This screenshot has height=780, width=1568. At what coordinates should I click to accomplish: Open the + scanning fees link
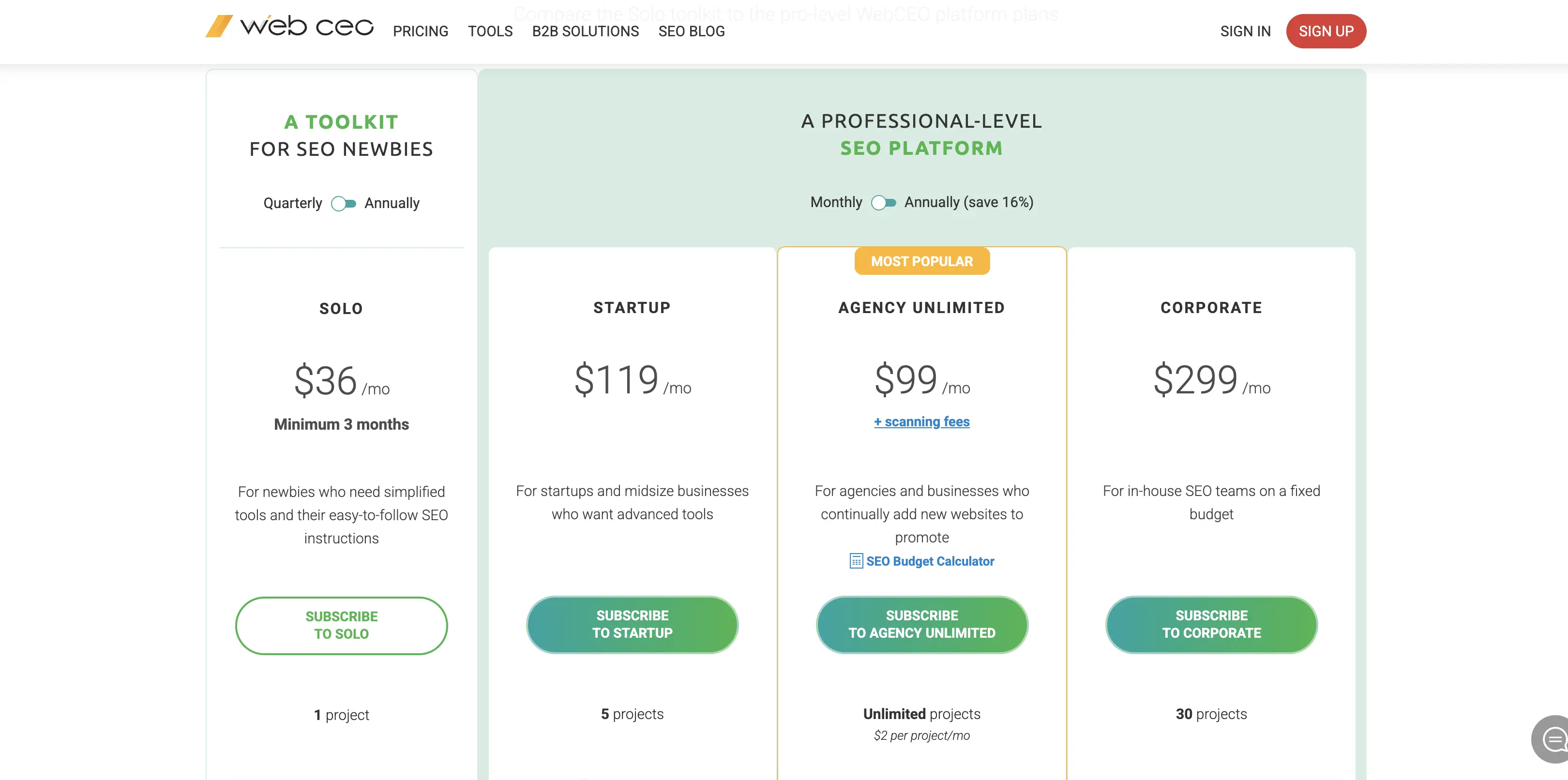pyautogui.click(x=921, y=421)
